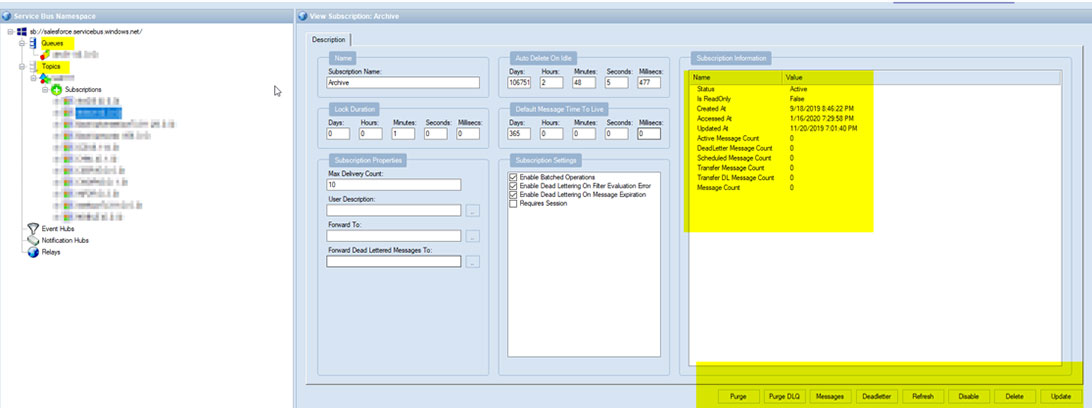This screenshot has width=1092, height=408.
Task: Click the namespace root Windows icon
Action: [x=22, y=31]
